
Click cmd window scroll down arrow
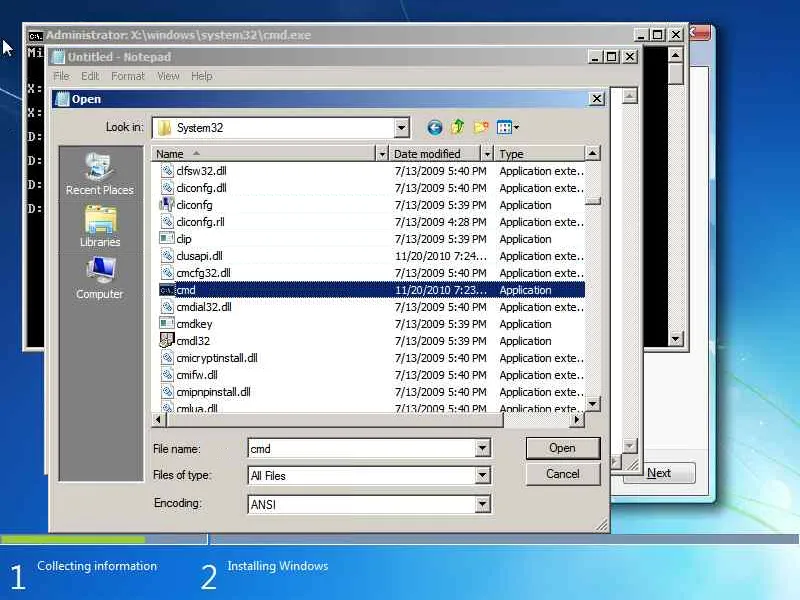[x=676, y=338]
